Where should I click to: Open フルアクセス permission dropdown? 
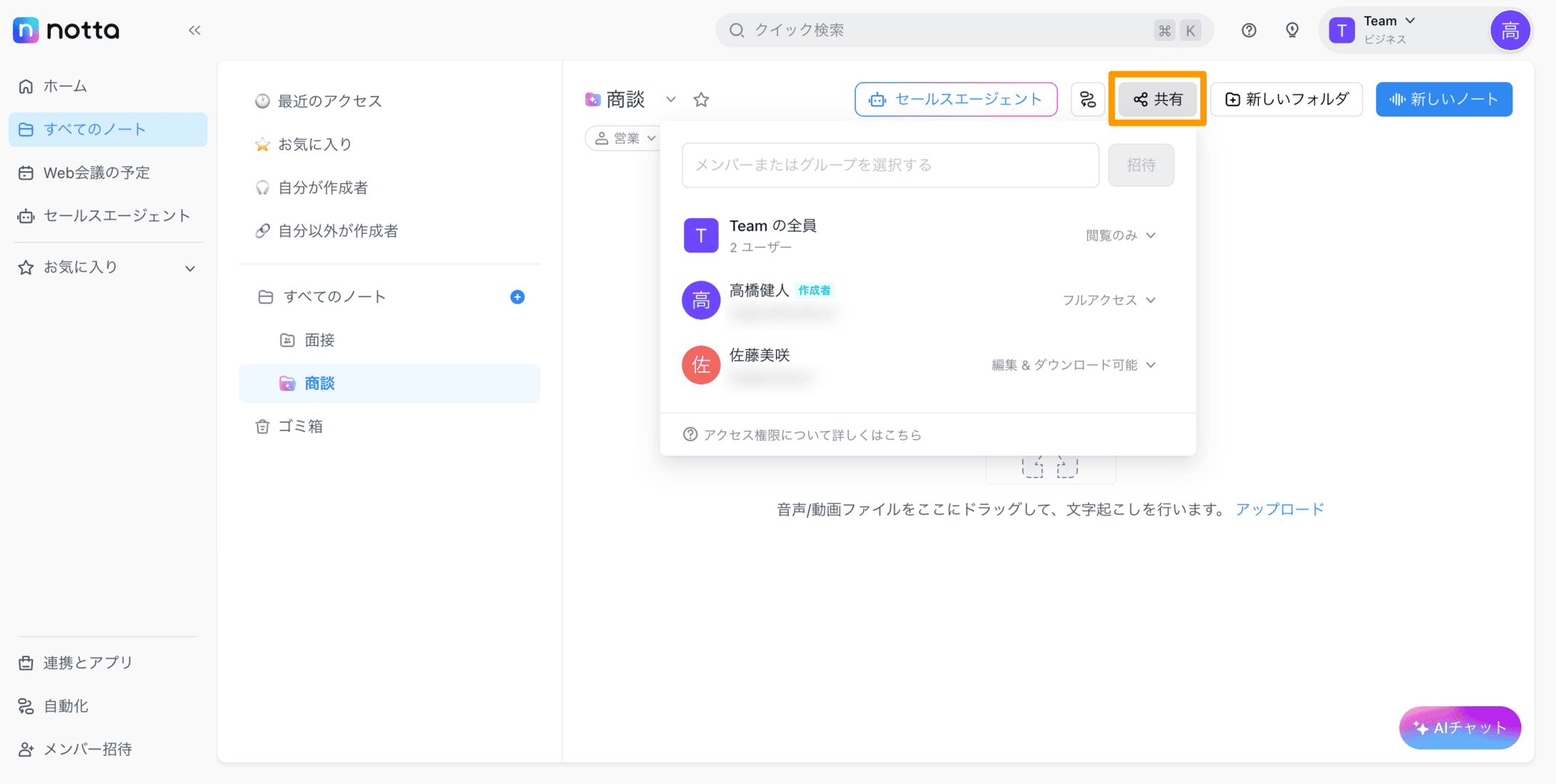coord(1109,300)
